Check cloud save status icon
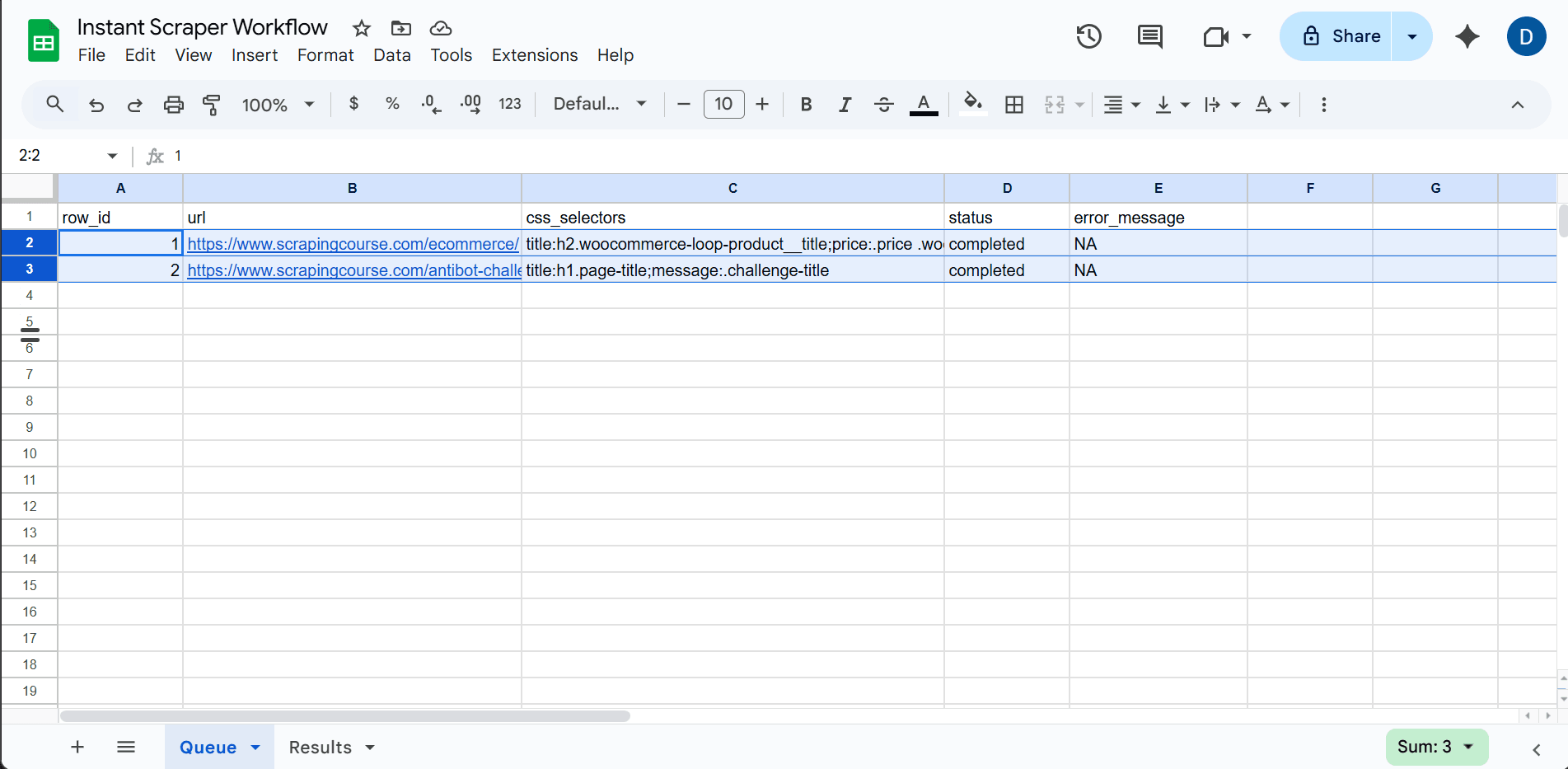 point(441,29)
